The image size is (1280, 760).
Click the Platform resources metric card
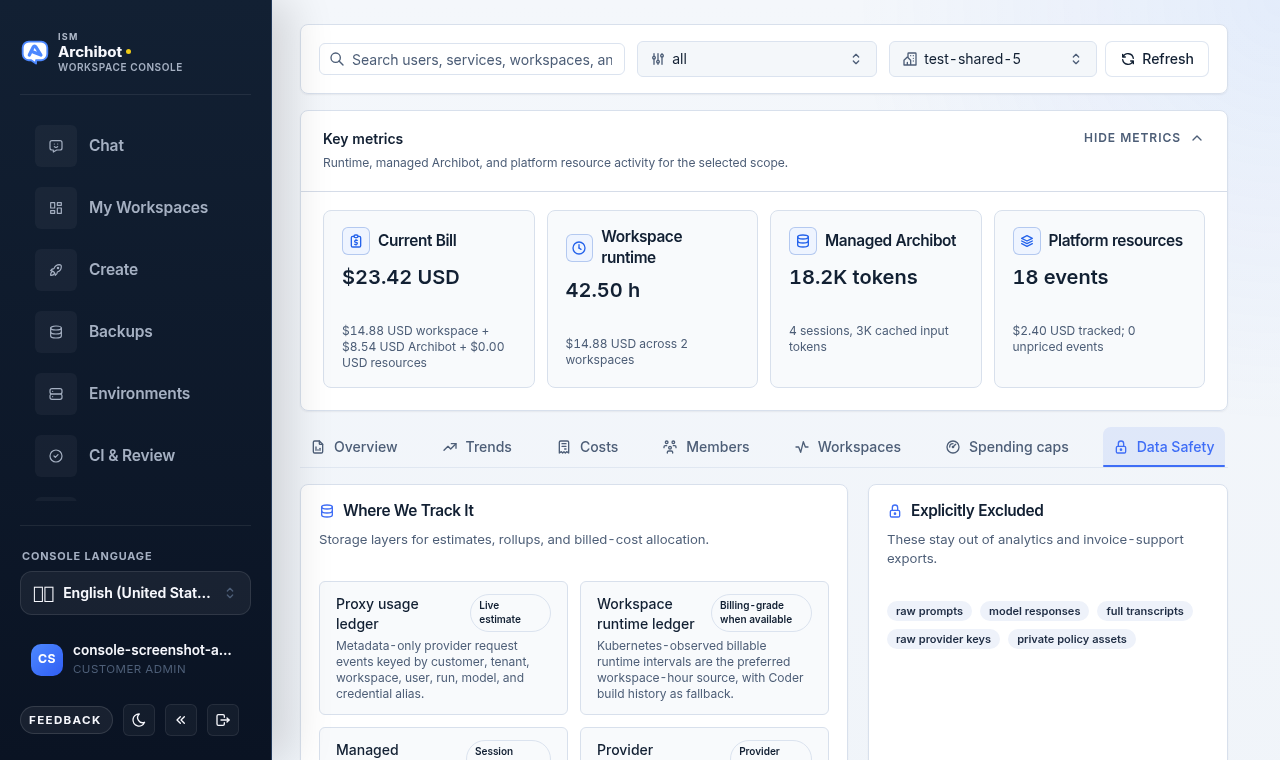tap(1099, 299)
